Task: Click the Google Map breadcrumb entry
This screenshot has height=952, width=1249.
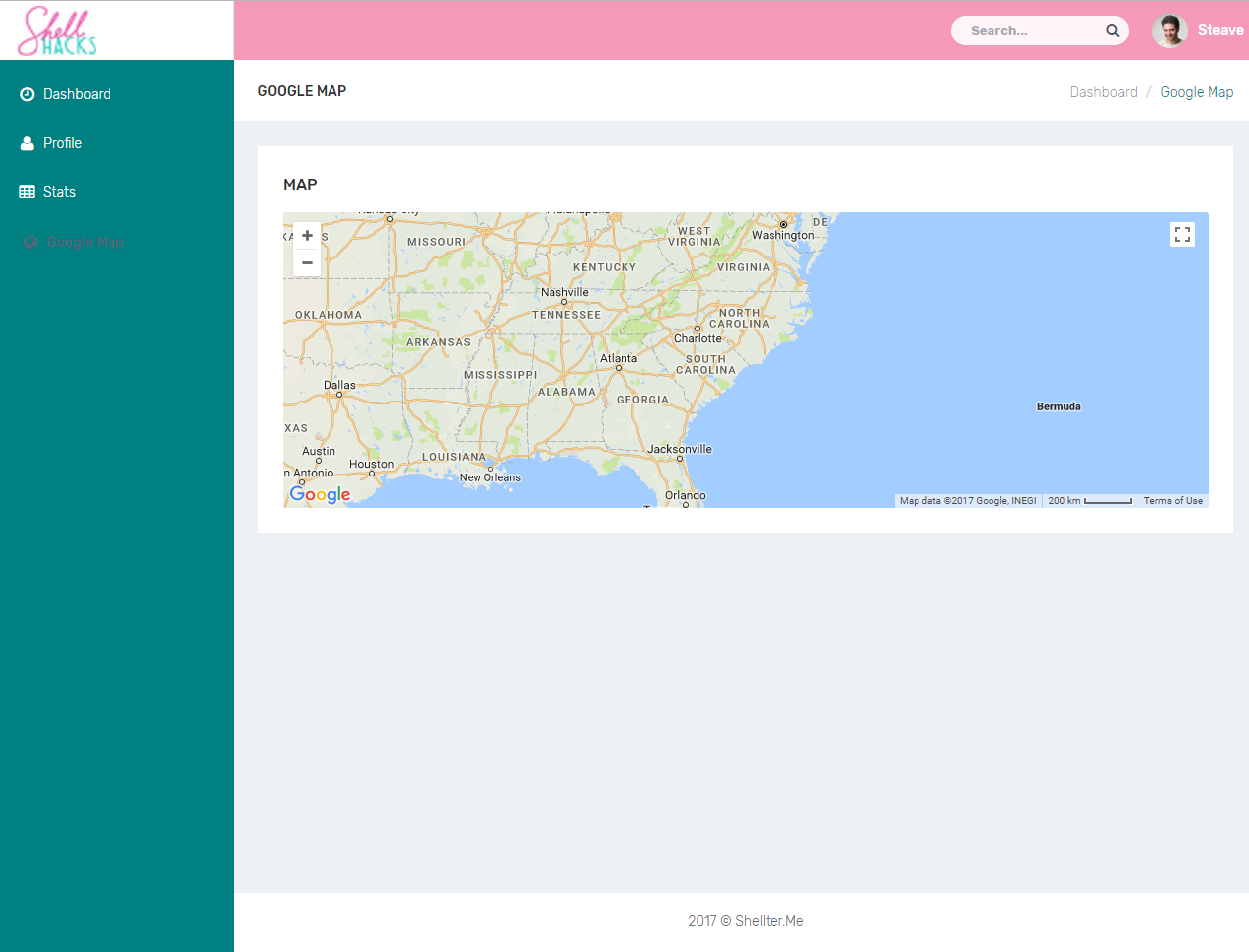Action: point(1197,92)
